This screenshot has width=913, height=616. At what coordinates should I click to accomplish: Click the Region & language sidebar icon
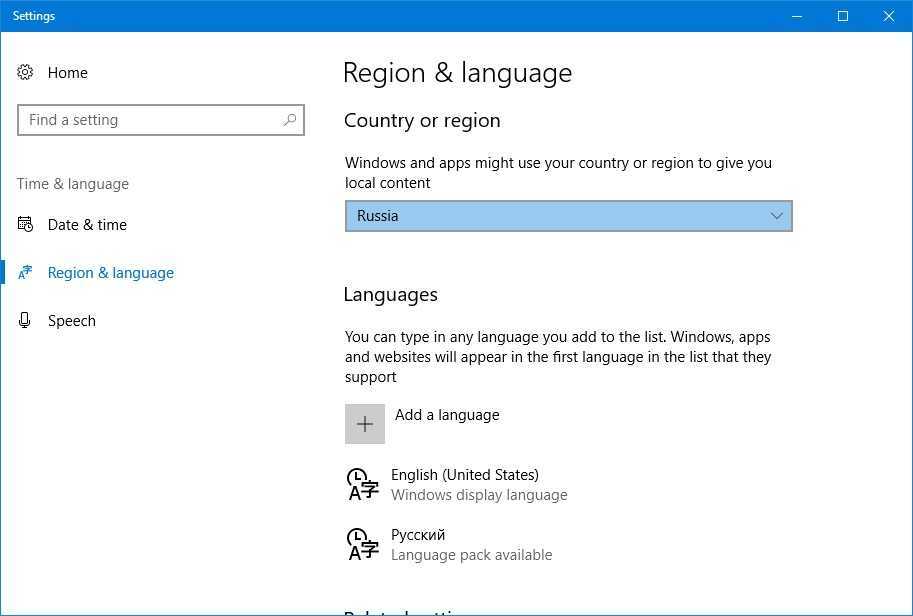click(x=26, y=272)
